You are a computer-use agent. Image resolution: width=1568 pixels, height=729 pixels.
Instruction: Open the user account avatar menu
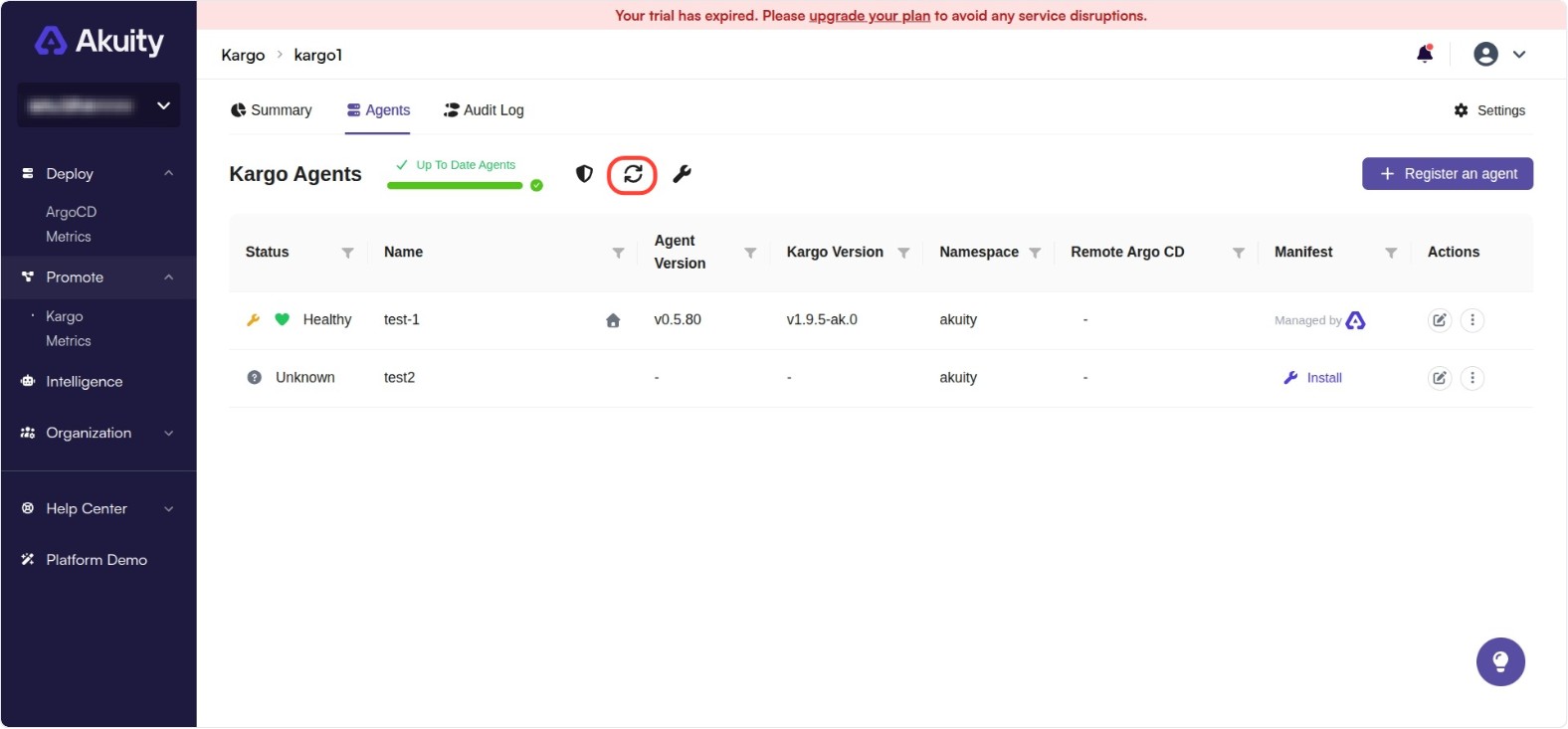click(x=1485, y=54)
